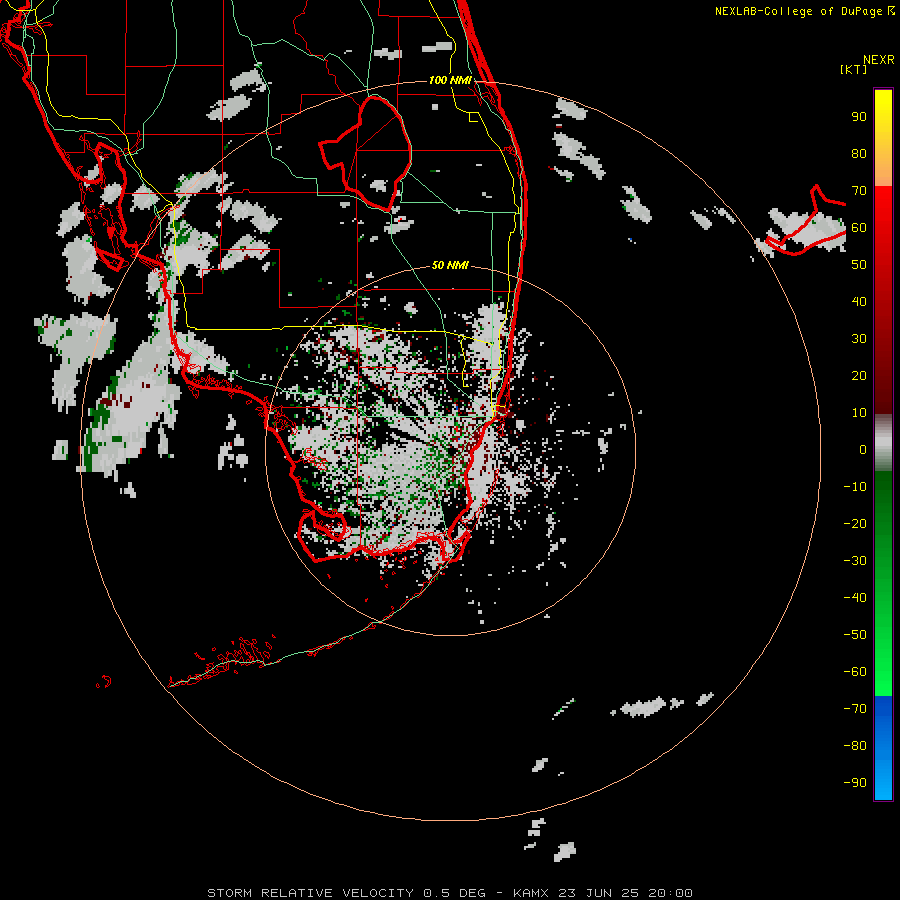
Task: Click the 0 value on velocity scale
Action: pyautogui.click(x=863, y=450)
